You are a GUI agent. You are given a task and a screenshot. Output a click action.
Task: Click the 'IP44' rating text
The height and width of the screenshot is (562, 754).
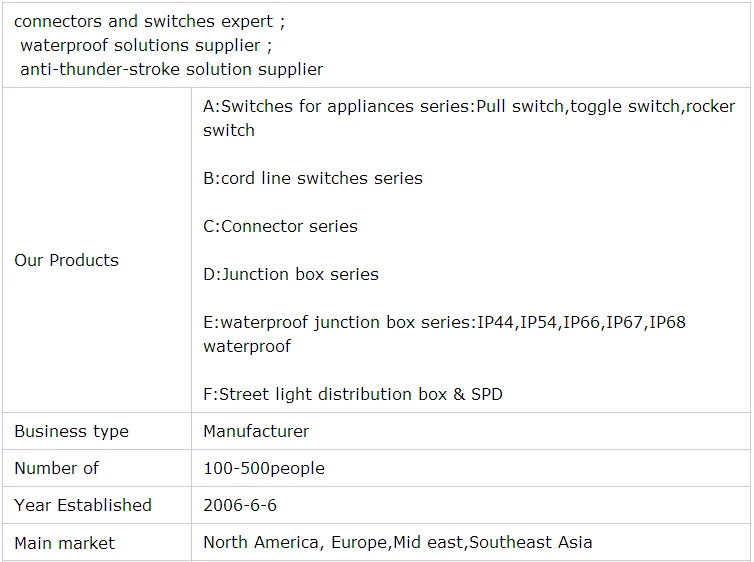496,322
